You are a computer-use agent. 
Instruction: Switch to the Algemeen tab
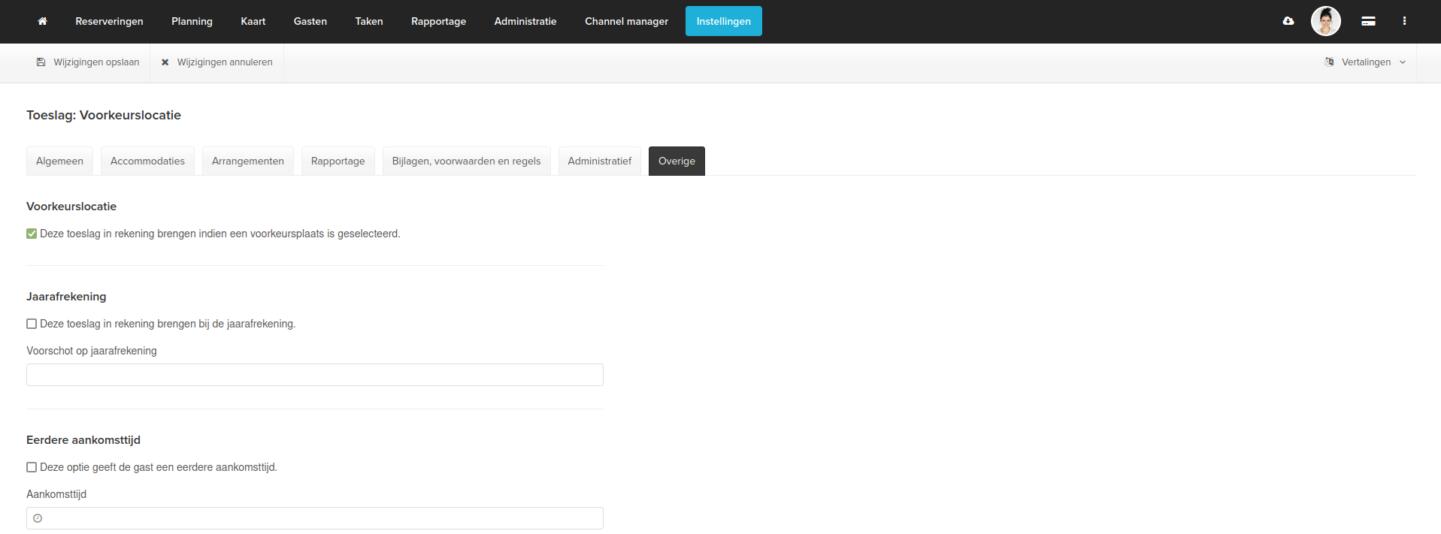[x=59, y=161]
